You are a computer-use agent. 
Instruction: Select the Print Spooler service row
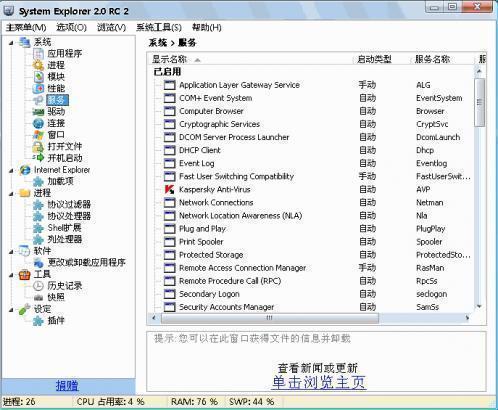pos(313,242)
